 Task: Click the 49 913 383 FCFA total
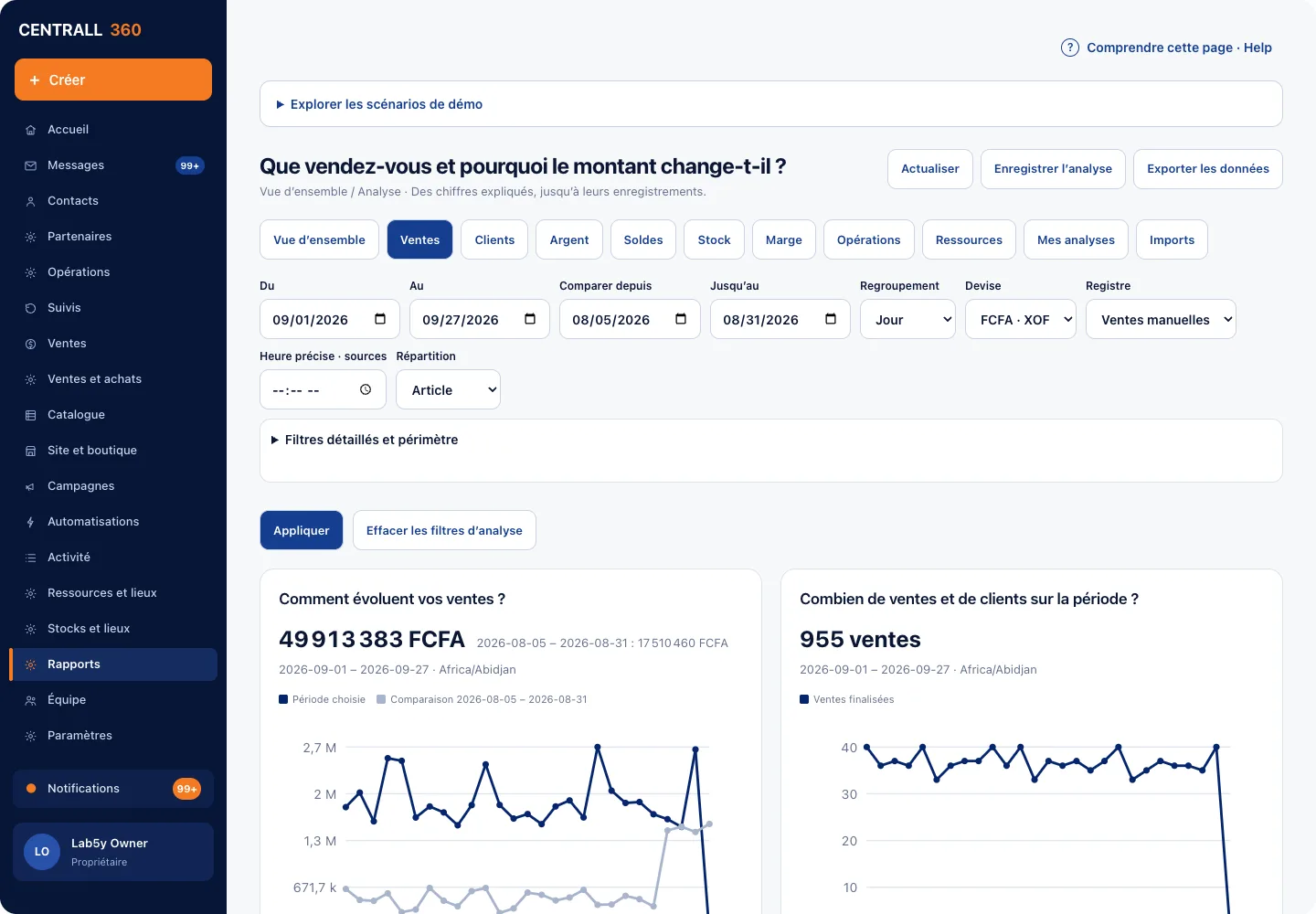coord(372,639)
